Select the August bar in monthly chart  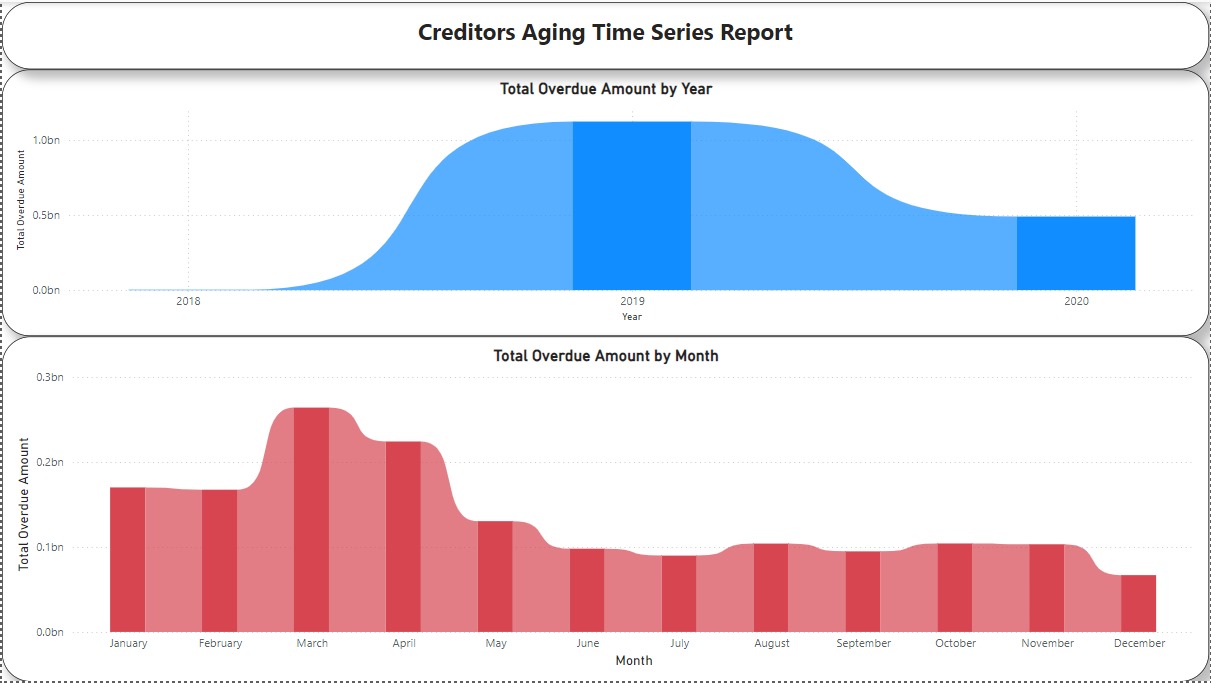[771, 587]
